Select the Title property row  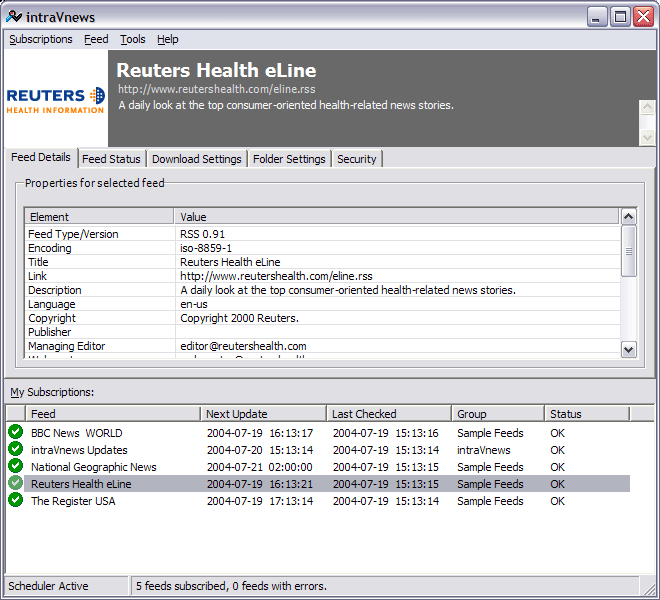coord(322,262)
